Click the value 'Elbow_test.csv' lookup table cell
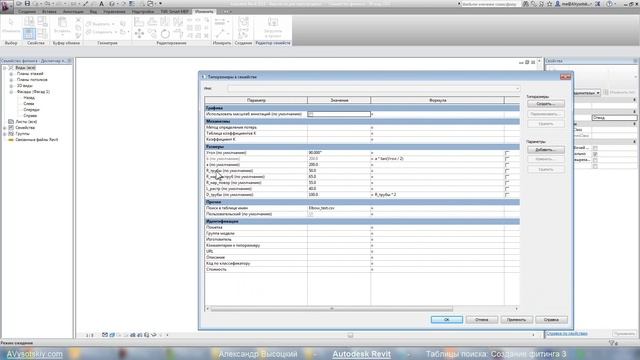Screen dimensions: 640x360 [x=339, y=208]
